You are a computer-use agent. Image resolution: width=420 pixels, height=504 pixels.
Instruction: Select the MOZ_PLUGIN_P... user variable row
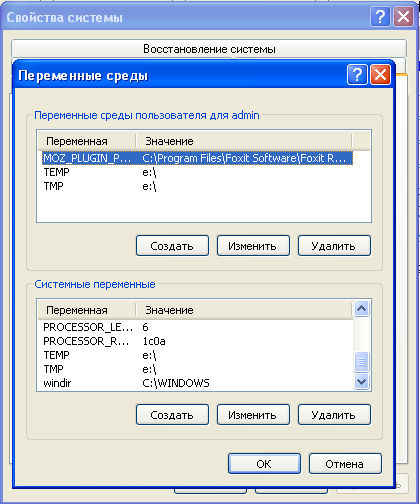(x=197, y=158)
